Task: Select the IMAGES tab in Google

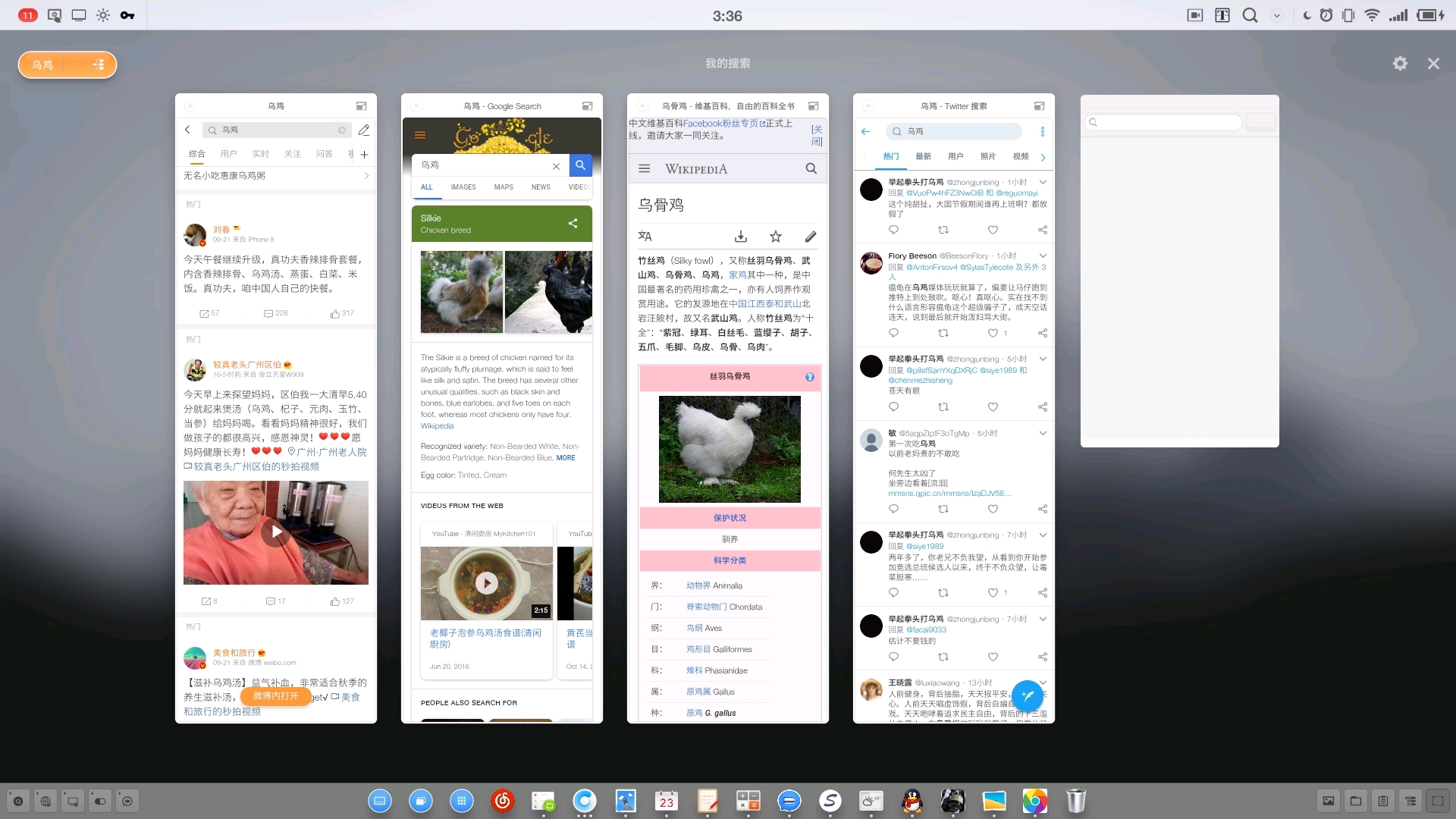Action: [463, 187]
